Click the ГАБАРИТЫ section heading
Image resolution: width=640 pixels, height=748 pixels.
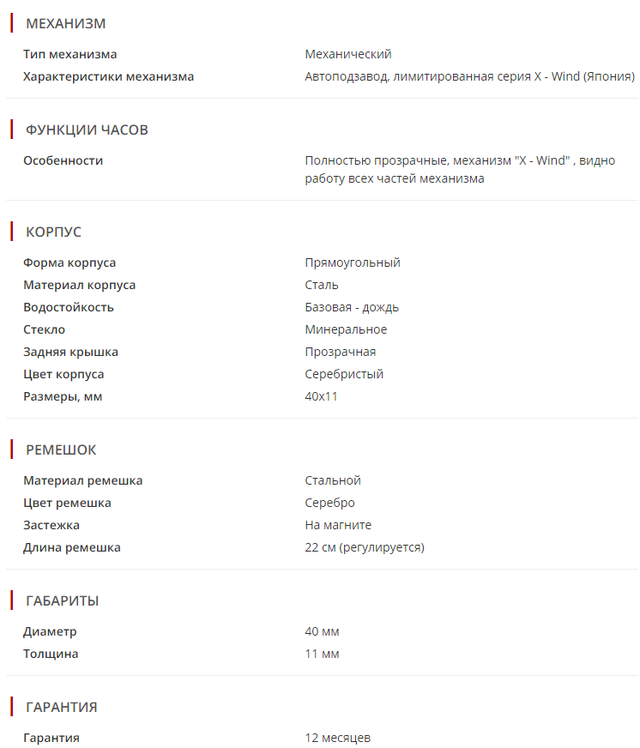[61, 600]
